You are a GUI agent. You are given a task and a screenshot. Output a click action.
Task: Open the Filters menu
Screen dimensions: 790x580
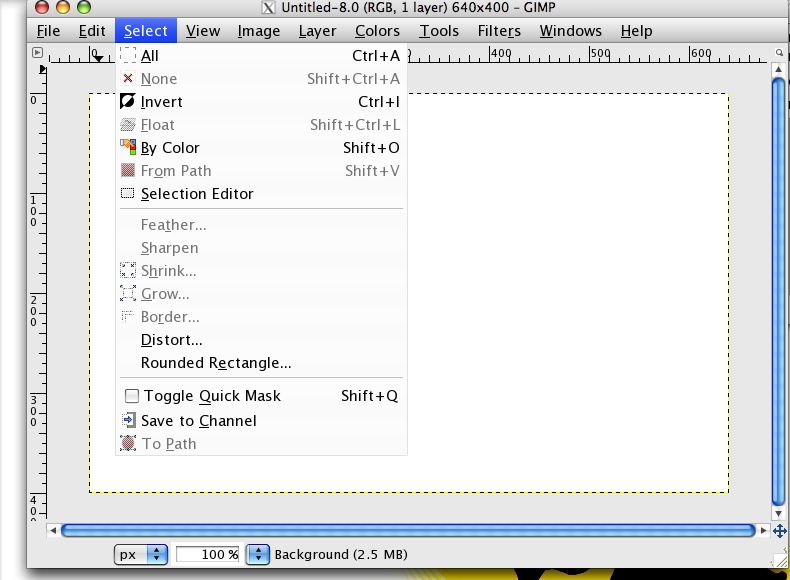499,31
